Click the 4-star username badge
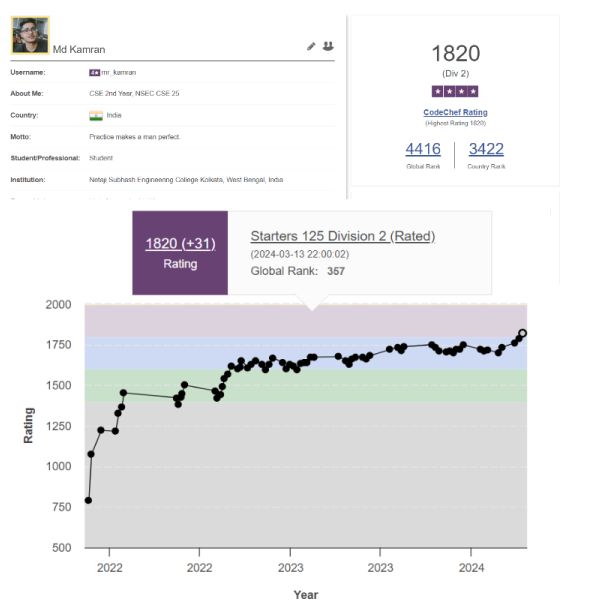The height and width of the screenshot is (610, 616). (94, 73)
